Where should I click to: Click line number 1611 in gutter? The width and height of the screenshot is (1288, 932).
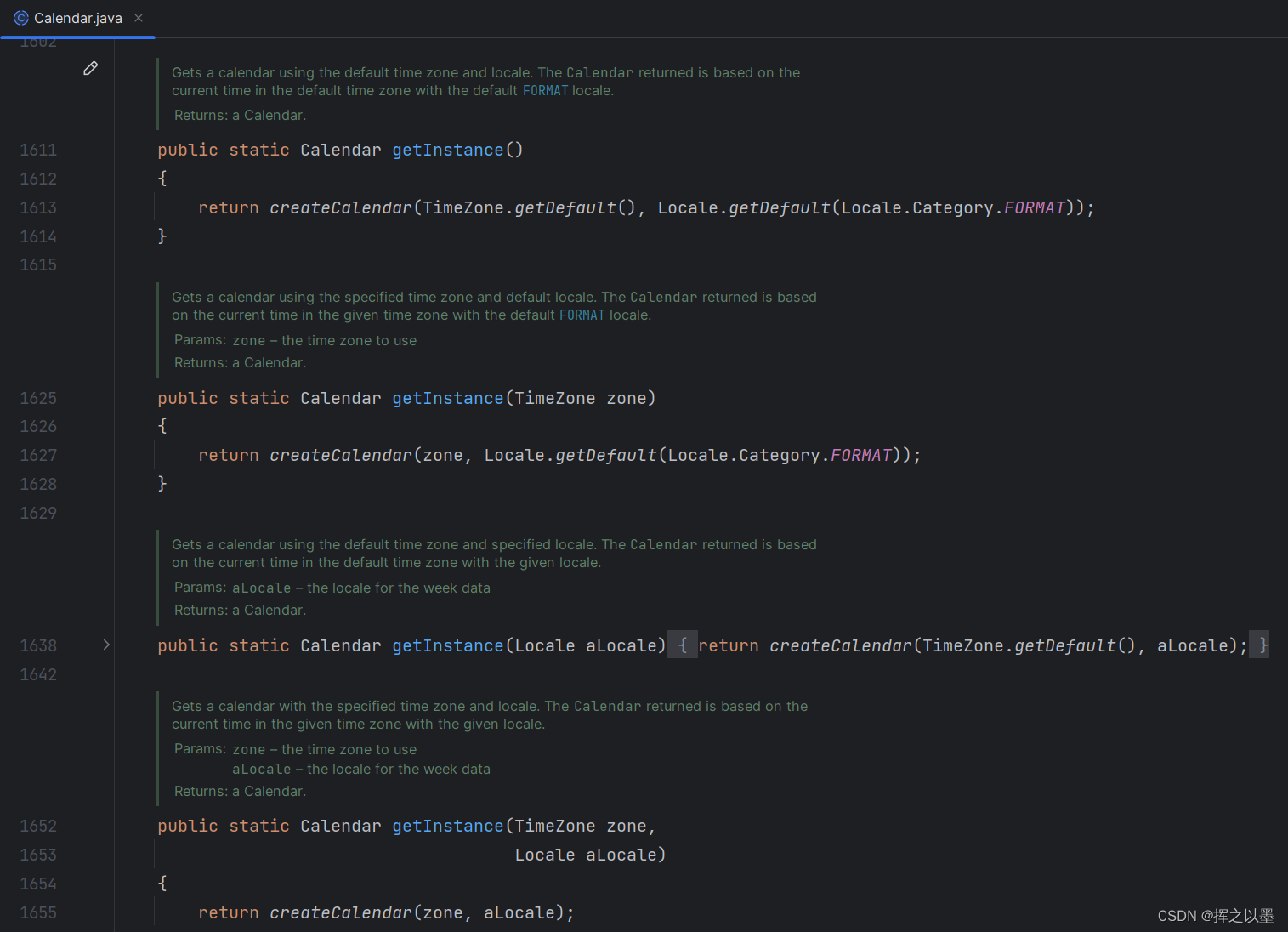point(38,151)
